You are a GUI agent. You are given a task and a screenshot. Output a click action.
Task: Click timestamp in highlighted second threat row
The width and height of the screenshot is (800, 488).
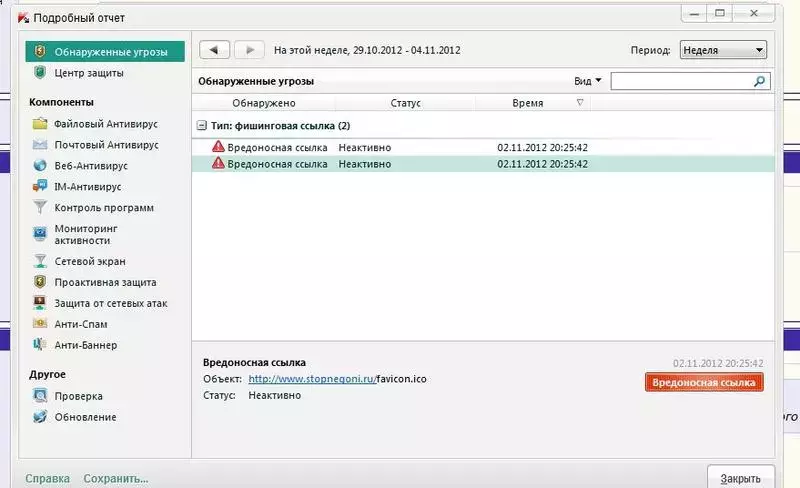[x=542, y=164]
